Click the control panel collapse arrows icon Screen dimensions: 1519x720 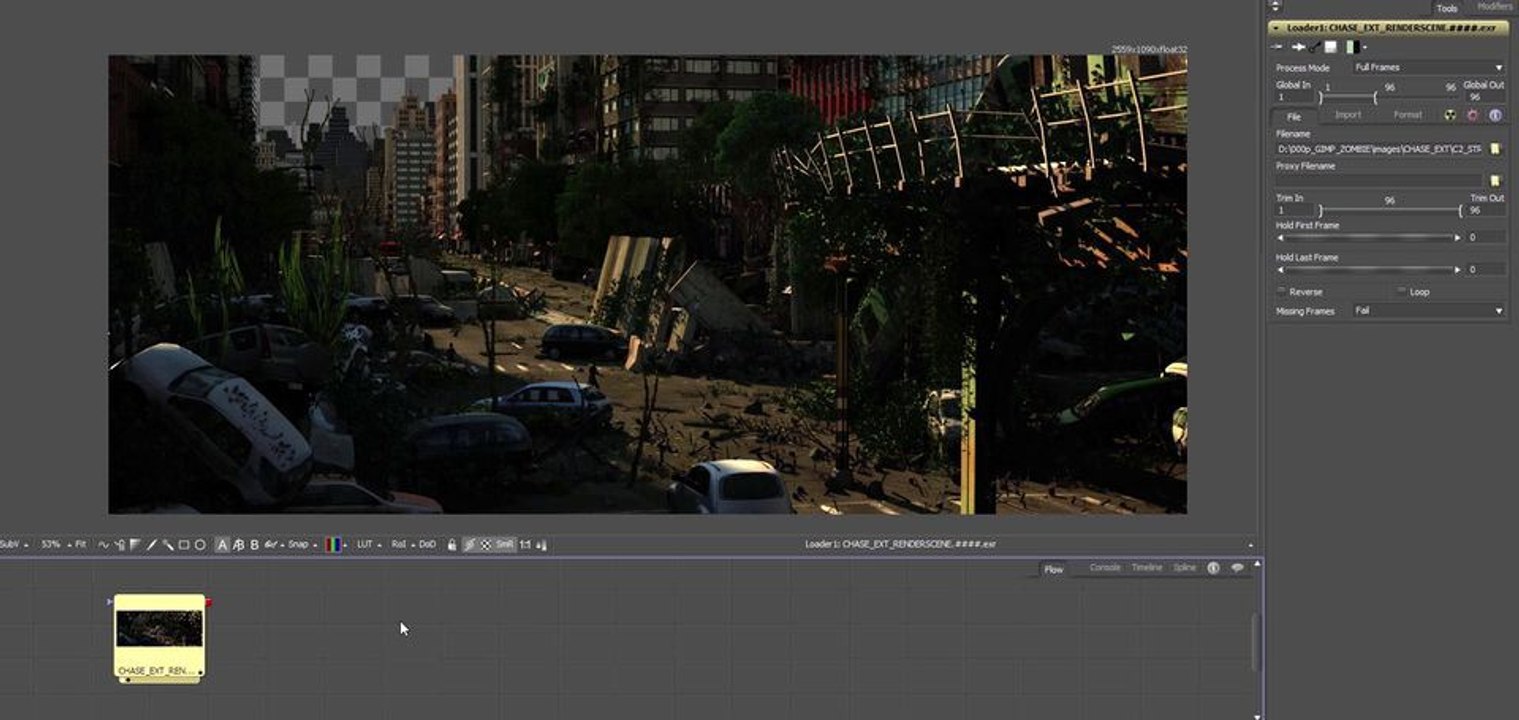(1275, 6)
